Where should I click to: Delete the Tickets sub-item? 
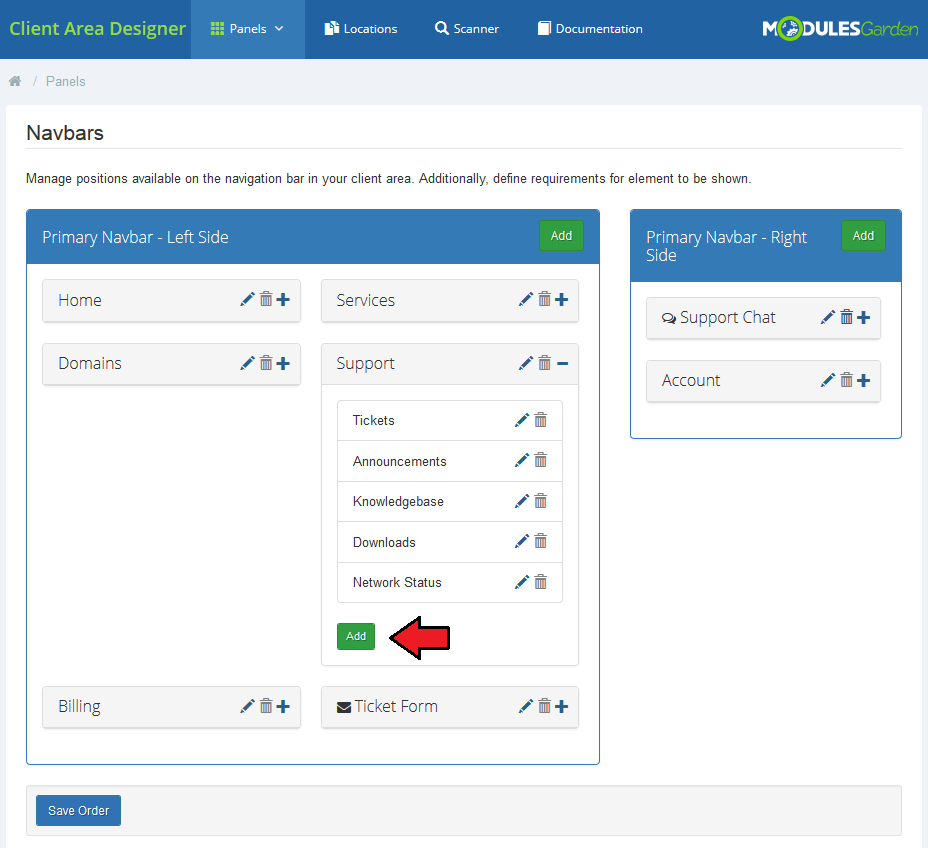click(540, 420)
